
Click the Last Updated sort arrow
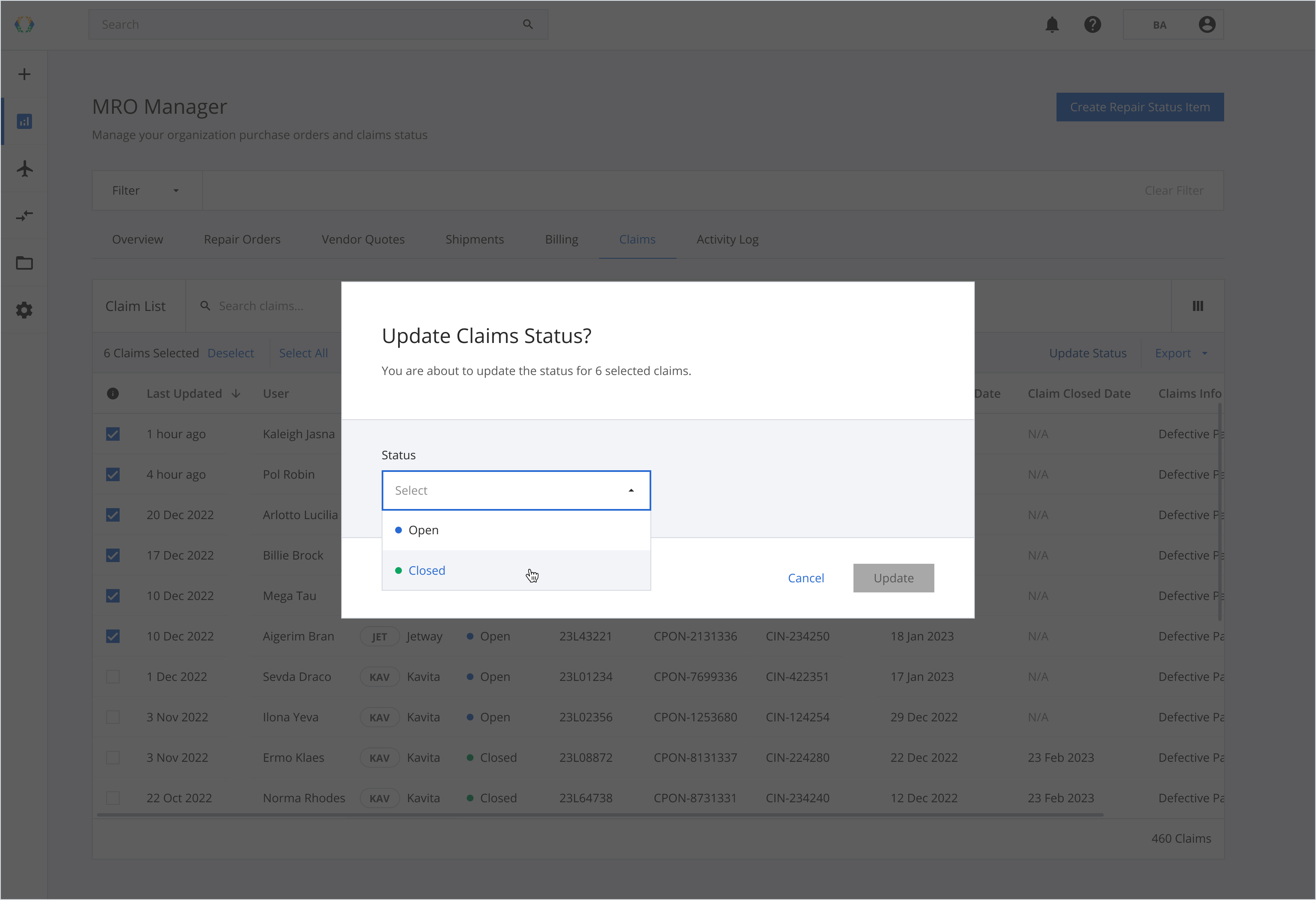(236, 394)
